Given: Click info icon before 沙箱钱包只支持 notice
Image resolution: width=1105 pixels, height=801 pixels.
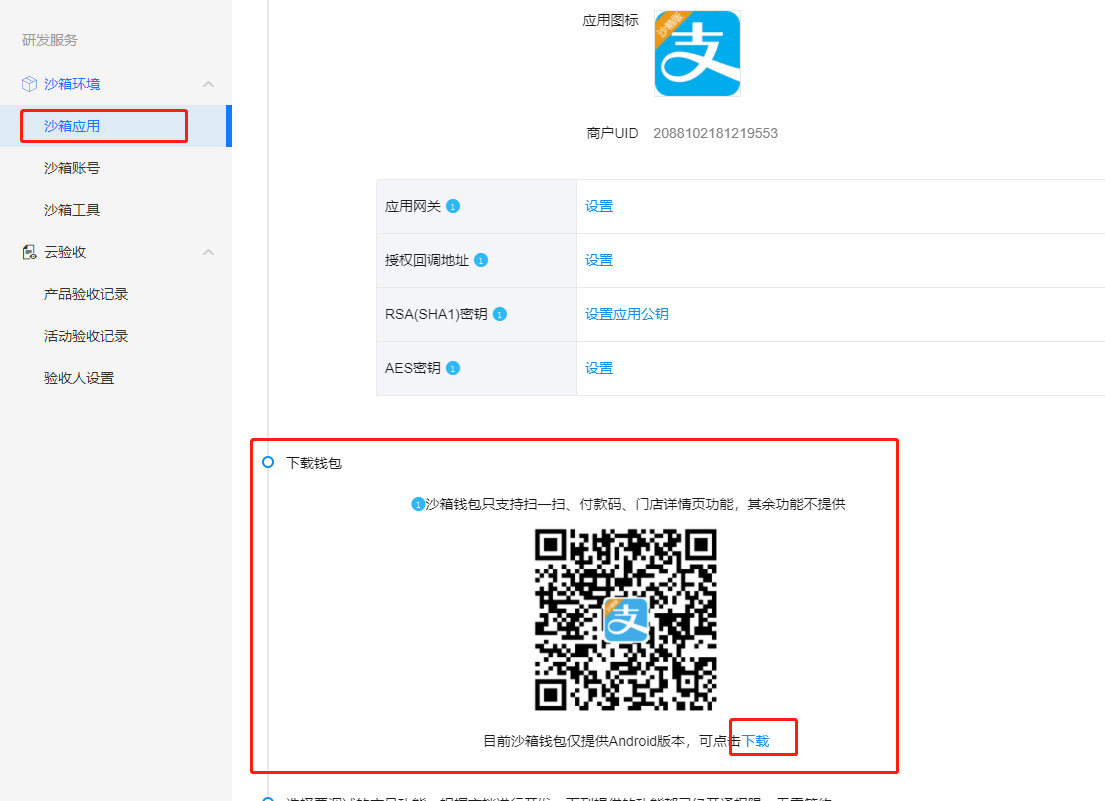Looking at the screenshot, I should point(418,504).
